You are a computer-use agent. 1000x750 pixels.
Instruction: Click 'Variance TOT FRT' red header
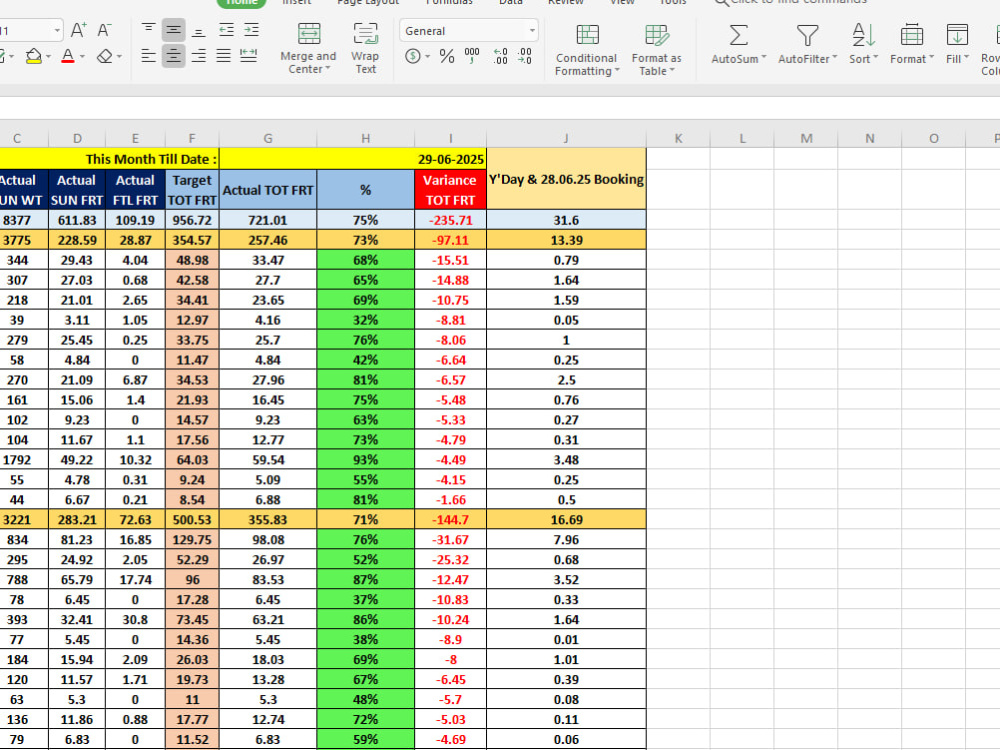[x=450, y=189]
